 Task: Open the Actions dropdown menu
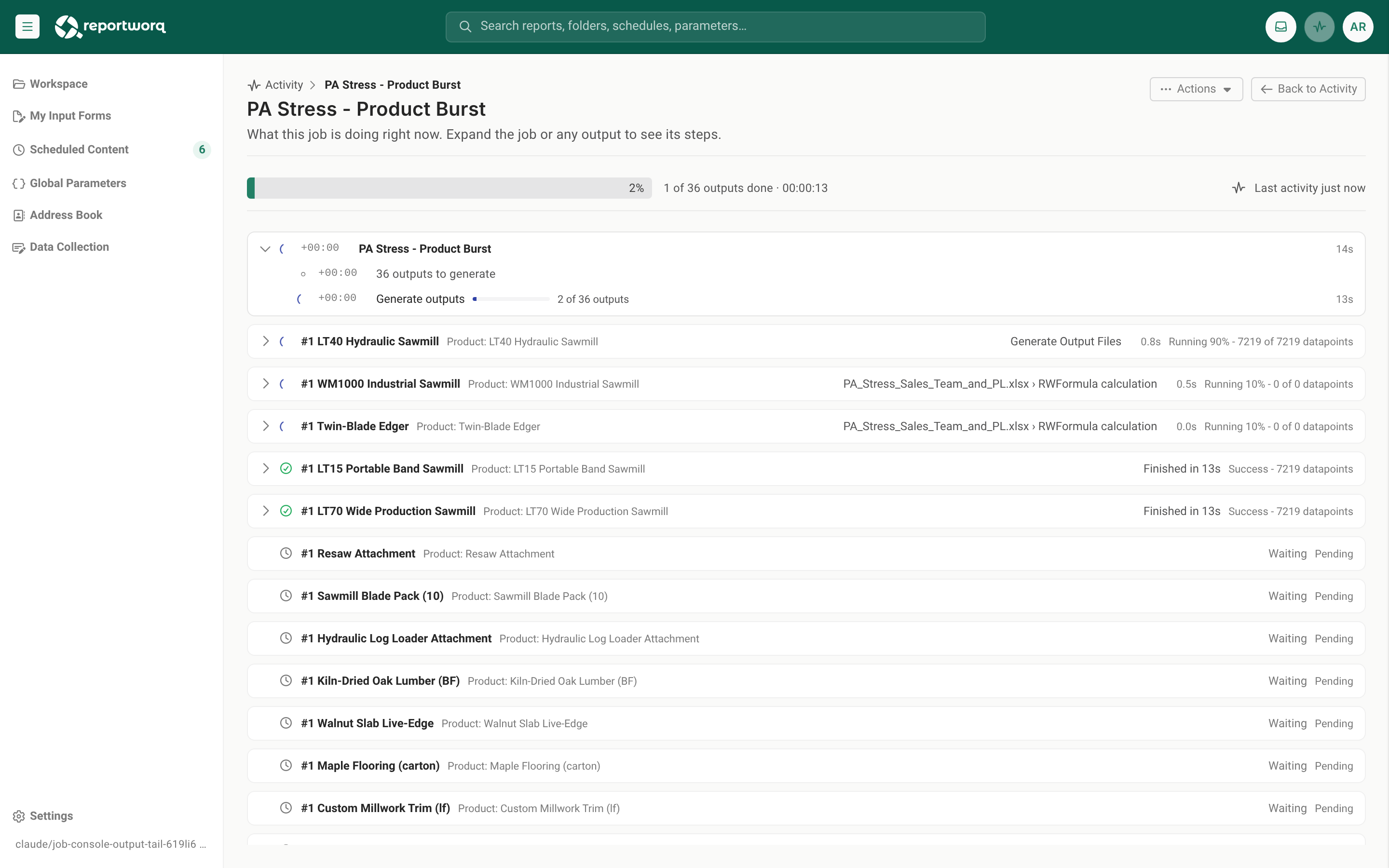(x=1196, y=89)
